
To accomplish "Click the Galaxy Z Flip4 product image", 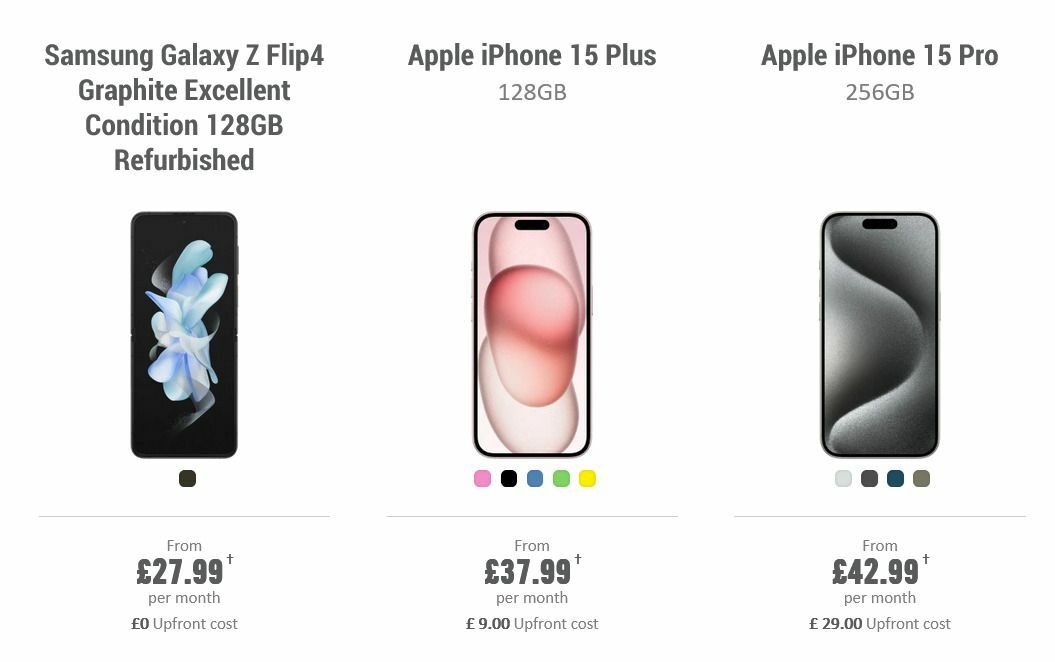I will click(x=186, y=335).
